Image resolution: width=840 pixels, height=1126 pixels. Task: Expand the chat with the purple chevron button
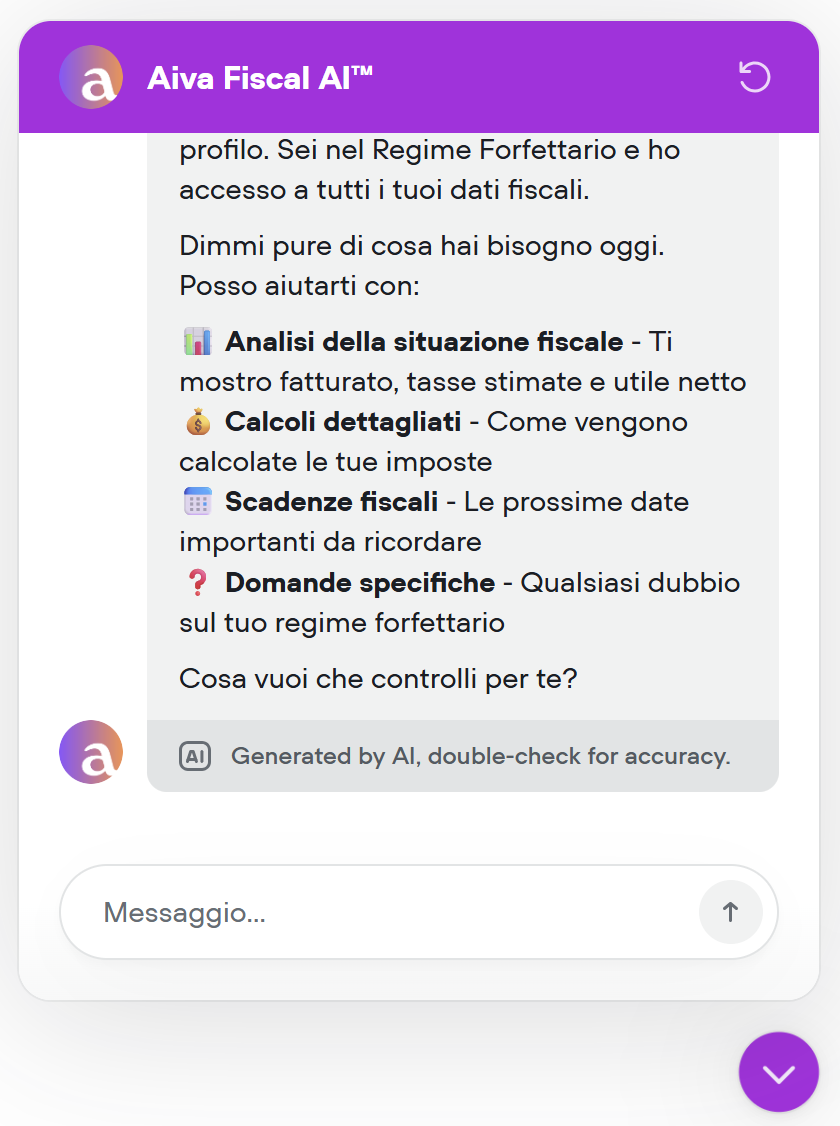[x=778, y=1071]
